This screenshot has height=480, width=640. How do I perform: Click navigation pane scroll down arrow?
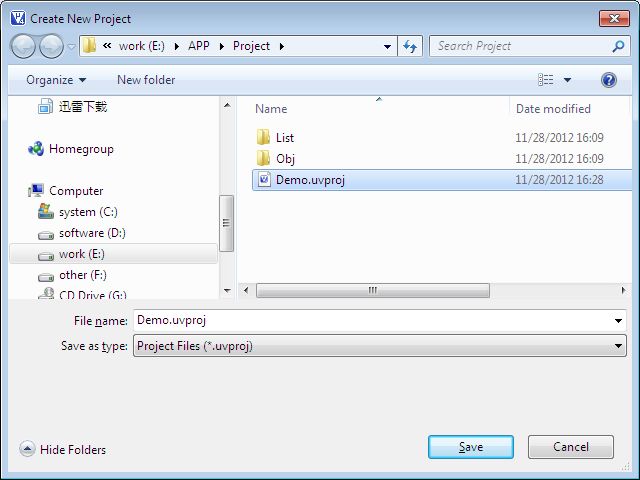click(227, 291)
